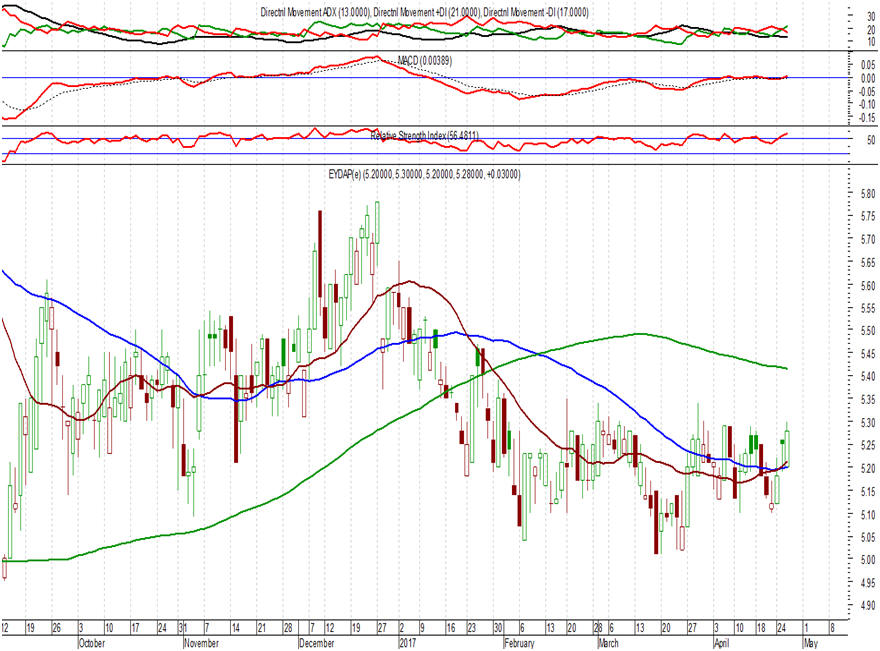Select the 23 date tick label
The height and width of the screenshot is (651, 880).
472,627
